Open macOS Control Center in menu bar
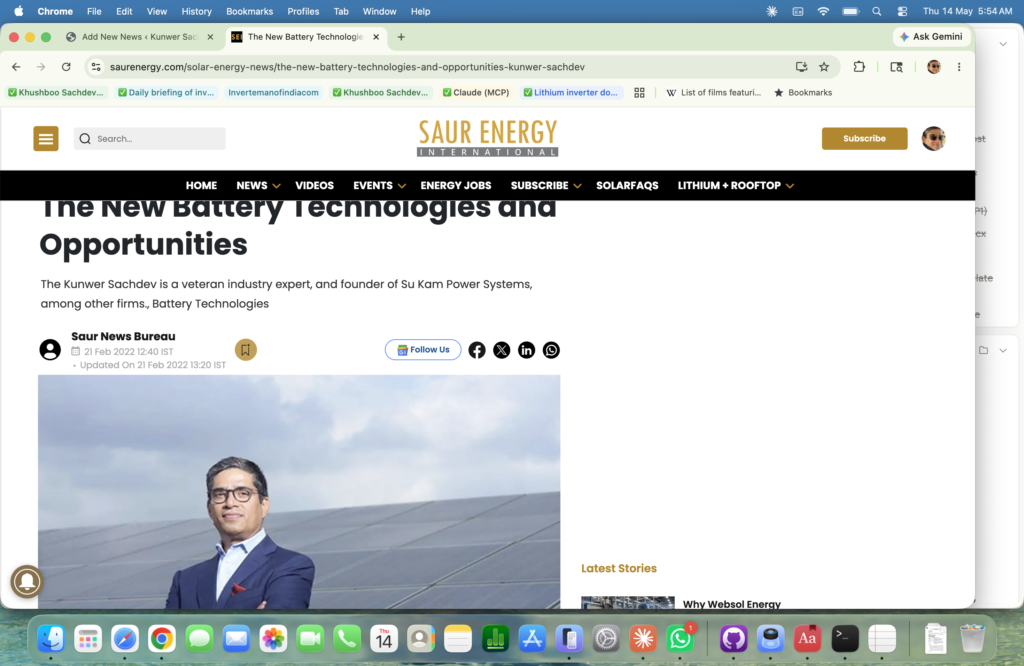Screen dimensions: 1024x666 (x=902, y=11)
